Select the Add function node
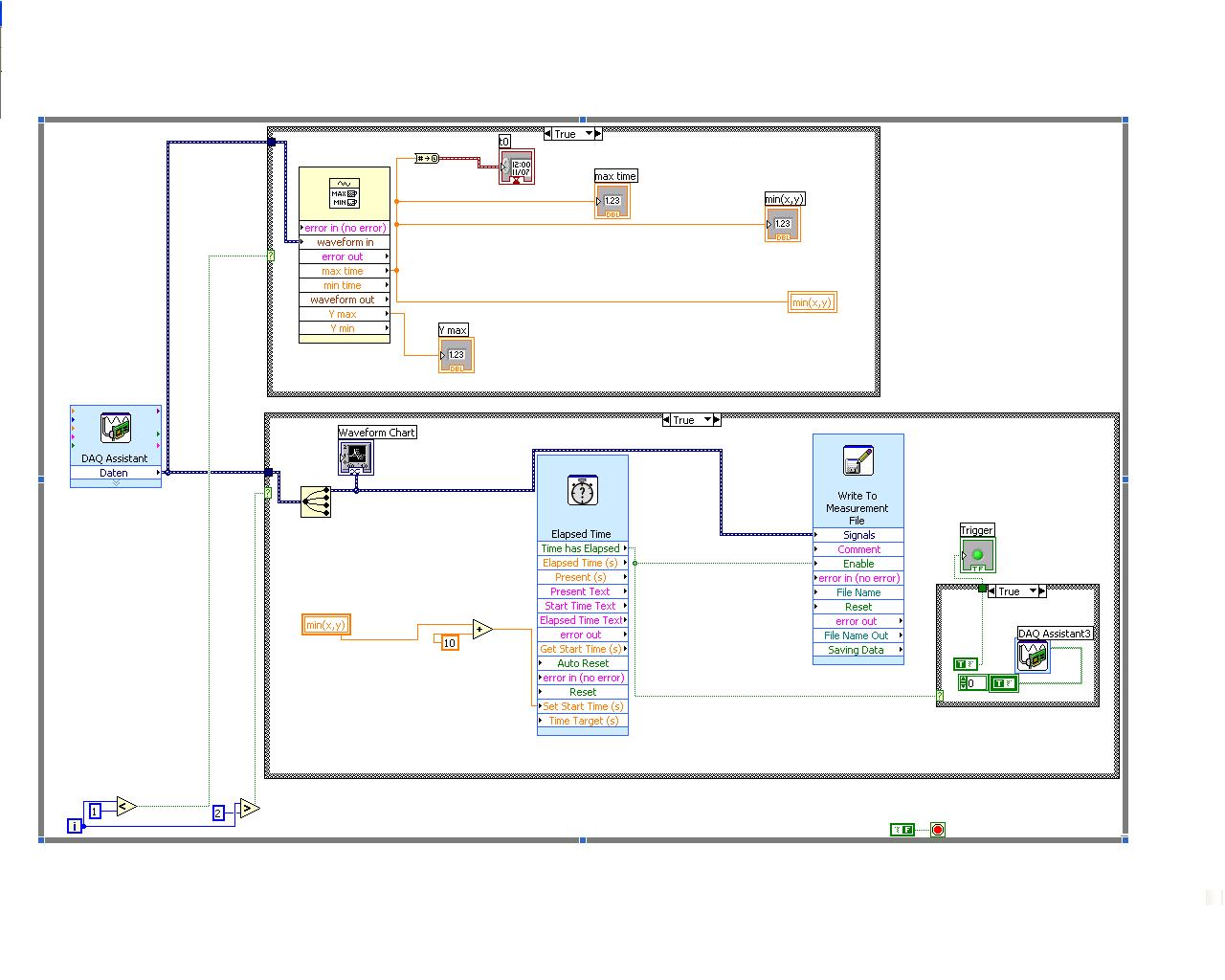The width and height of the screenshot is (1225, 980). 482,629
